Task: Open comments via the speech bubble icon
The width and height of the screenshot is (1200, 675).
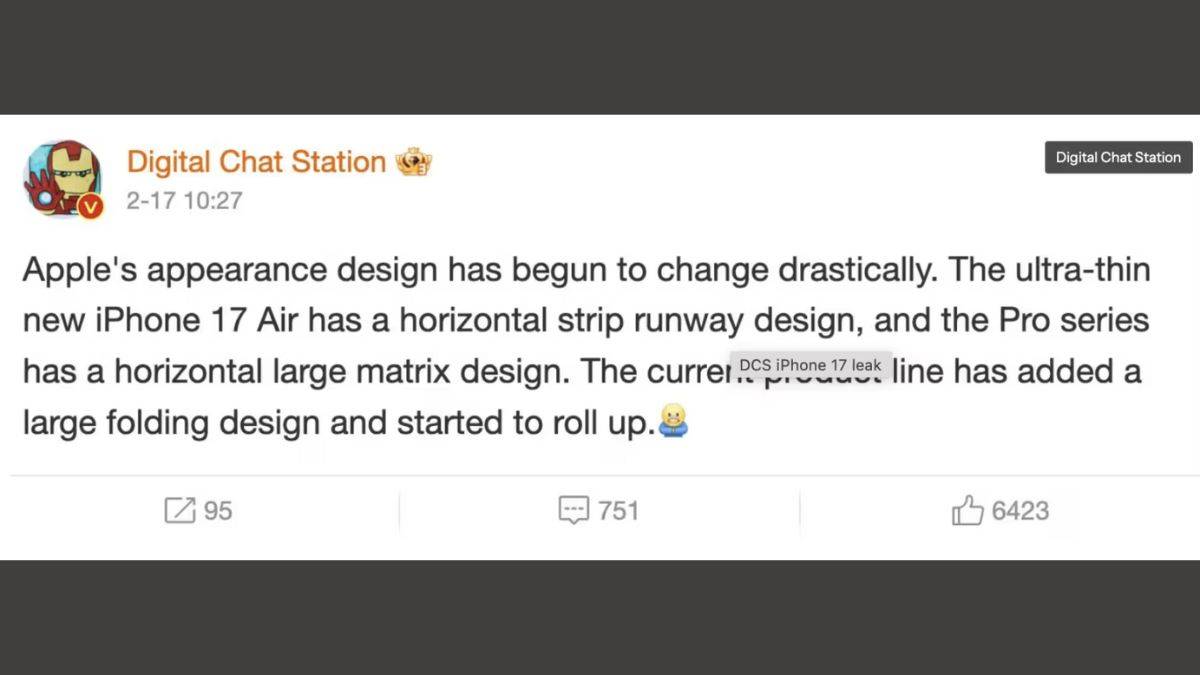Action: 573,511
